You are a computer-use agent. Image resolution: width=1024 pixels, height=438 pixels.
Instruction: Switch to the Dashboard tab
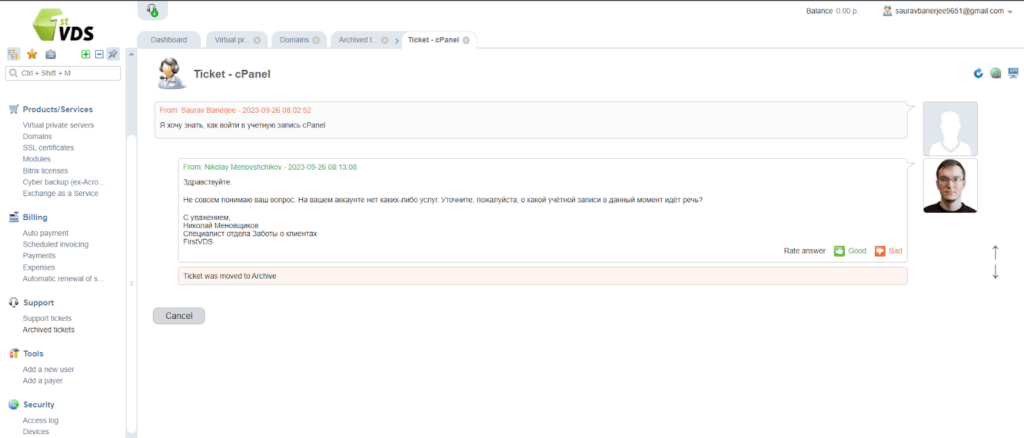tap(168, 40)
